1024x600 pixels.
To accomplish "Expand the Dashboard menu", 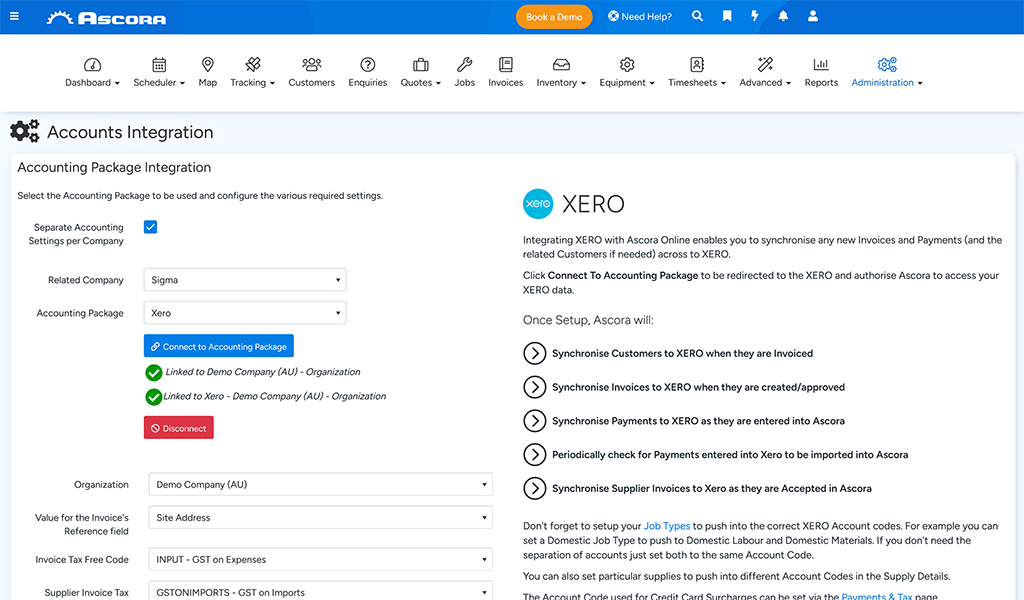I will click(117, 83).
